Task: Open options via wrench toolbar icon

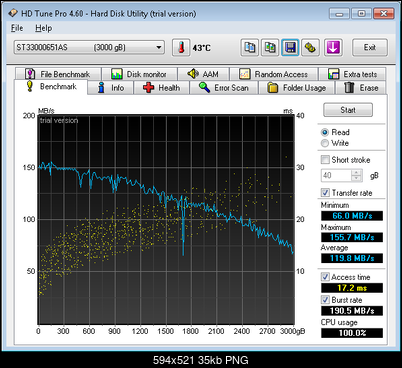Action: point(310,47)
